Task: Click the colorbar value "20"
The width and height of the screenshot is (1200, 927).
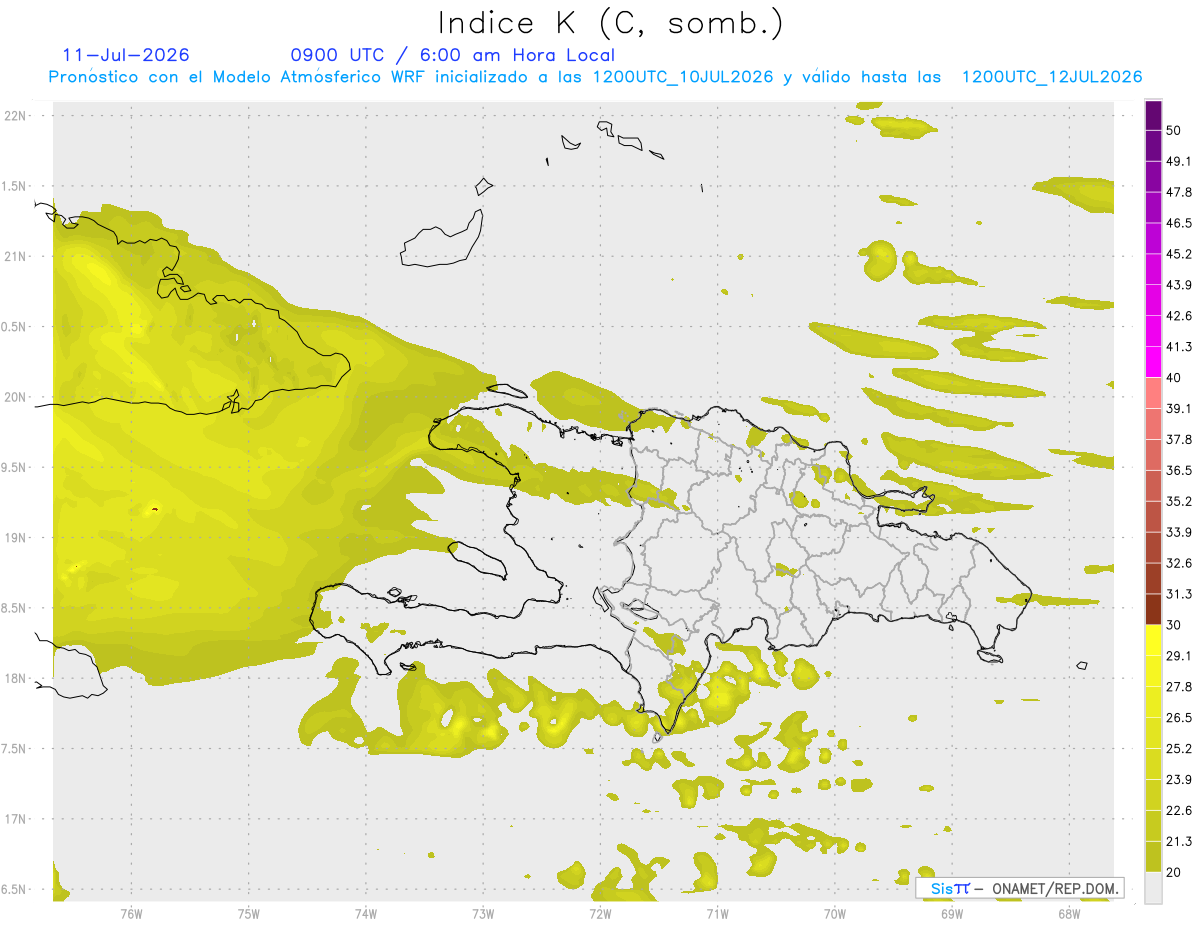Action: tap(1174, 873)
